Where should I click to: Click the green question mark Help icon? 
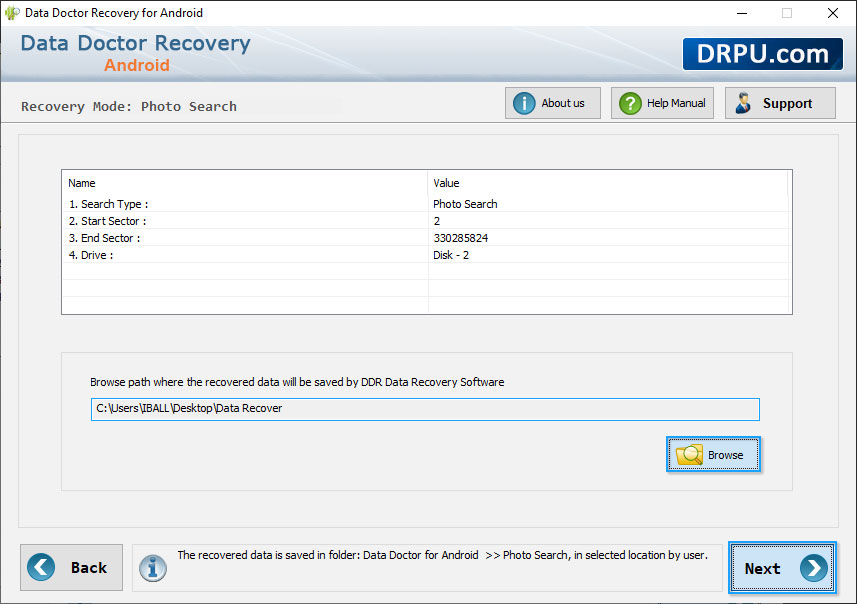(630, 103)
